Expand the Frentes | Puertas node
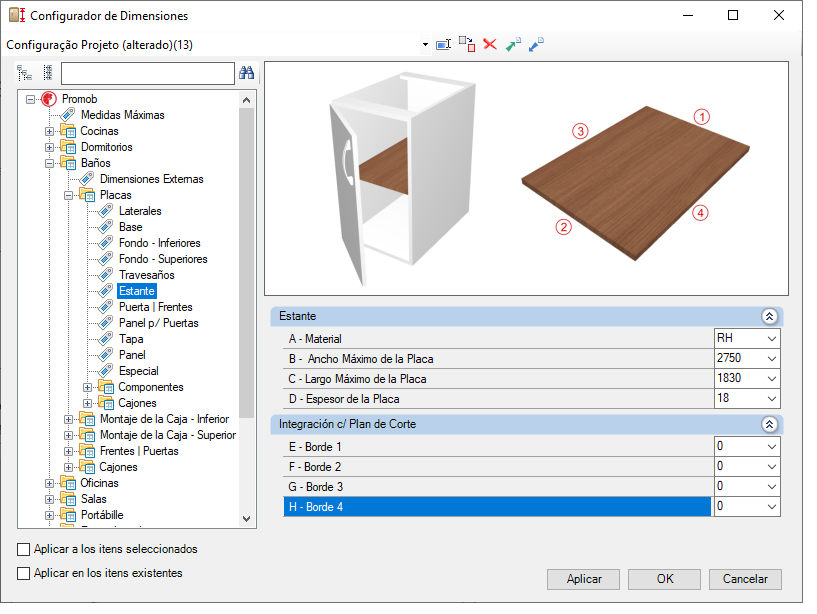 (x=68, y=451)
